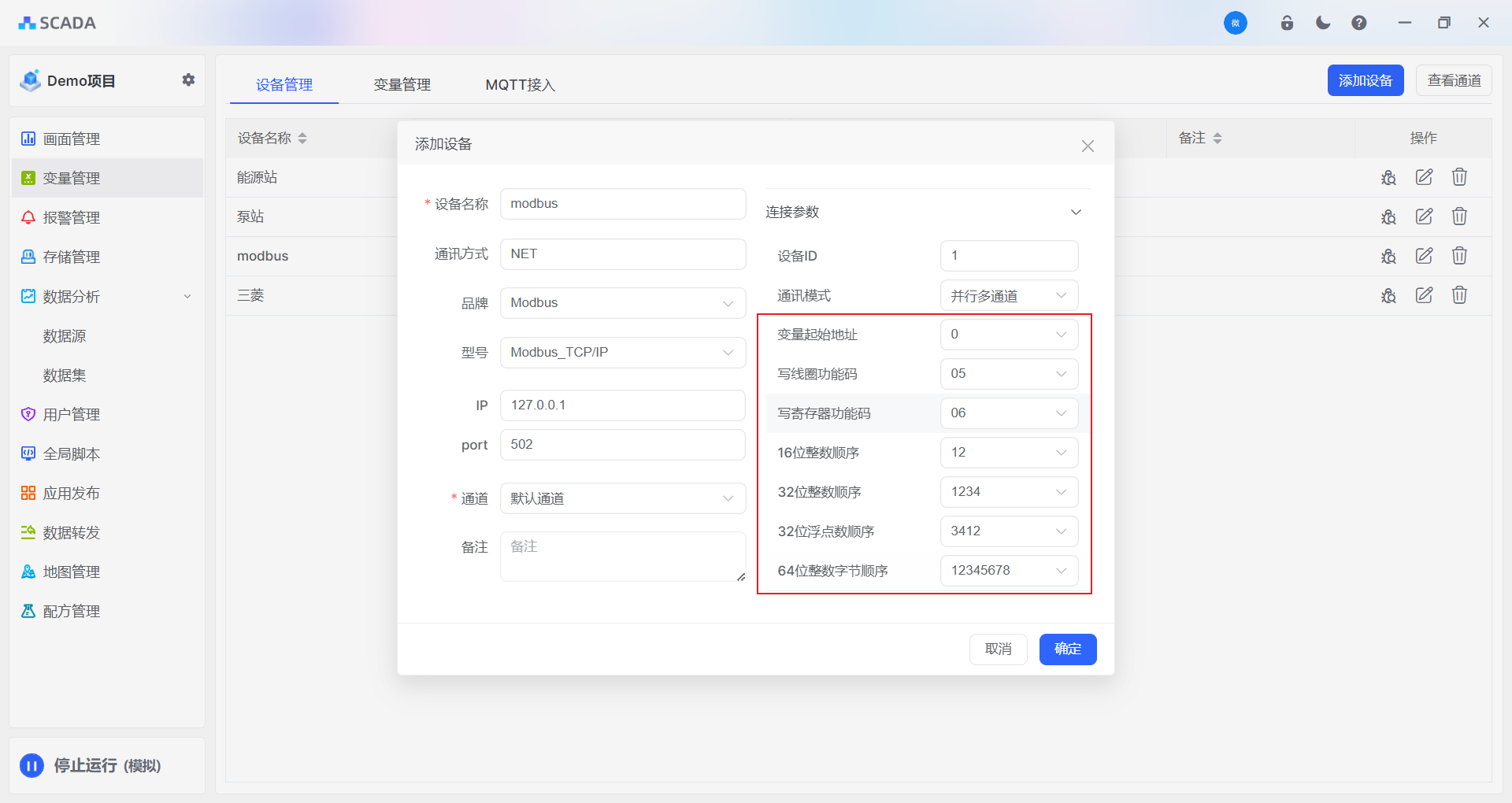Switch to the MQTT接入 tab
The image size is (1512, 803).
coord(520,84)
